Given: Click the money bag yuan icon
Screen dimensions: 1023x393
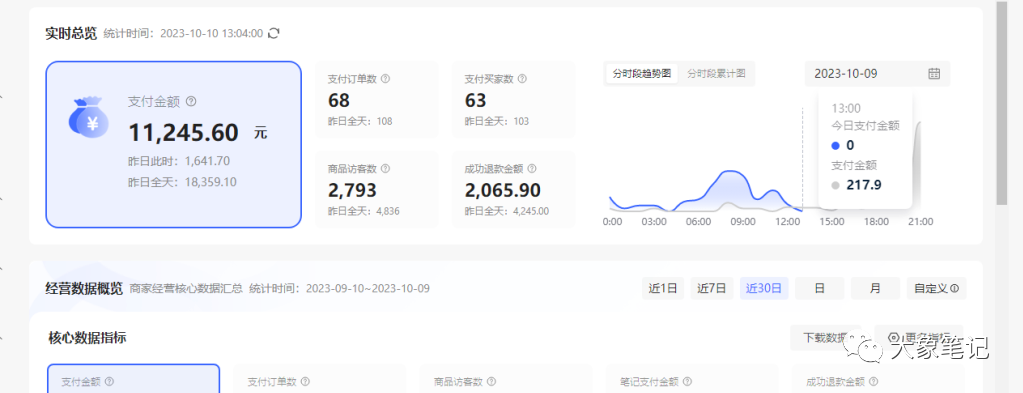Looking at the screenshot, I should [x=89, y=118].
